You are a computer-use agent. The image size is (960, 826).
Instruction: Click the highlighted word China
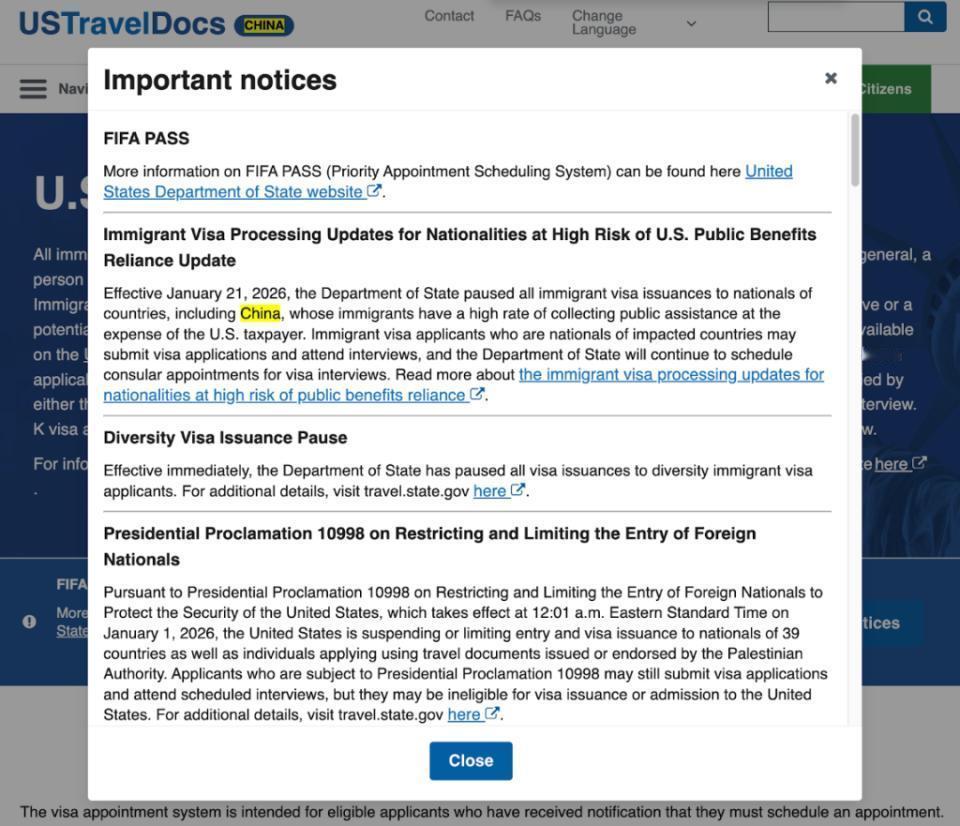[260, 314]
